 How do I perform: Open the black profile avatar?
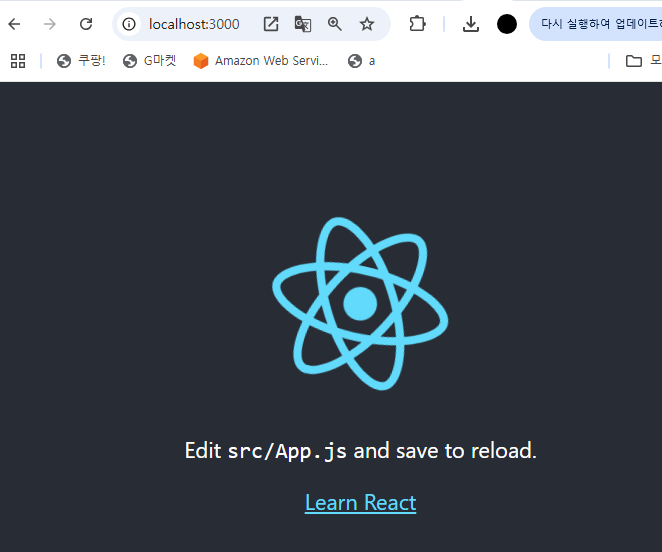point(507,24)
